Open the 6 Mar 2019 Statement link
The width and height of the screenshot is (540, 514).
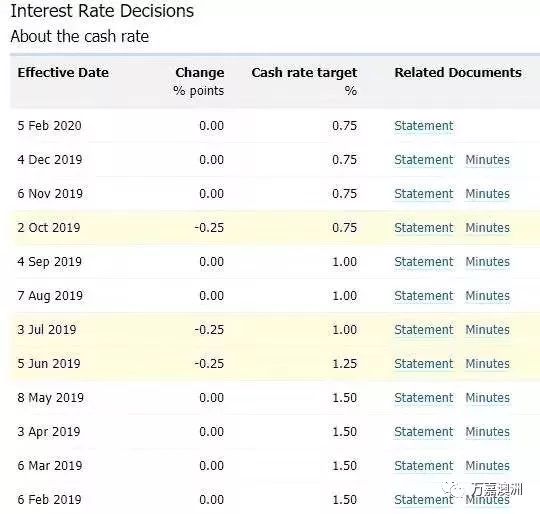click(424, 465)
